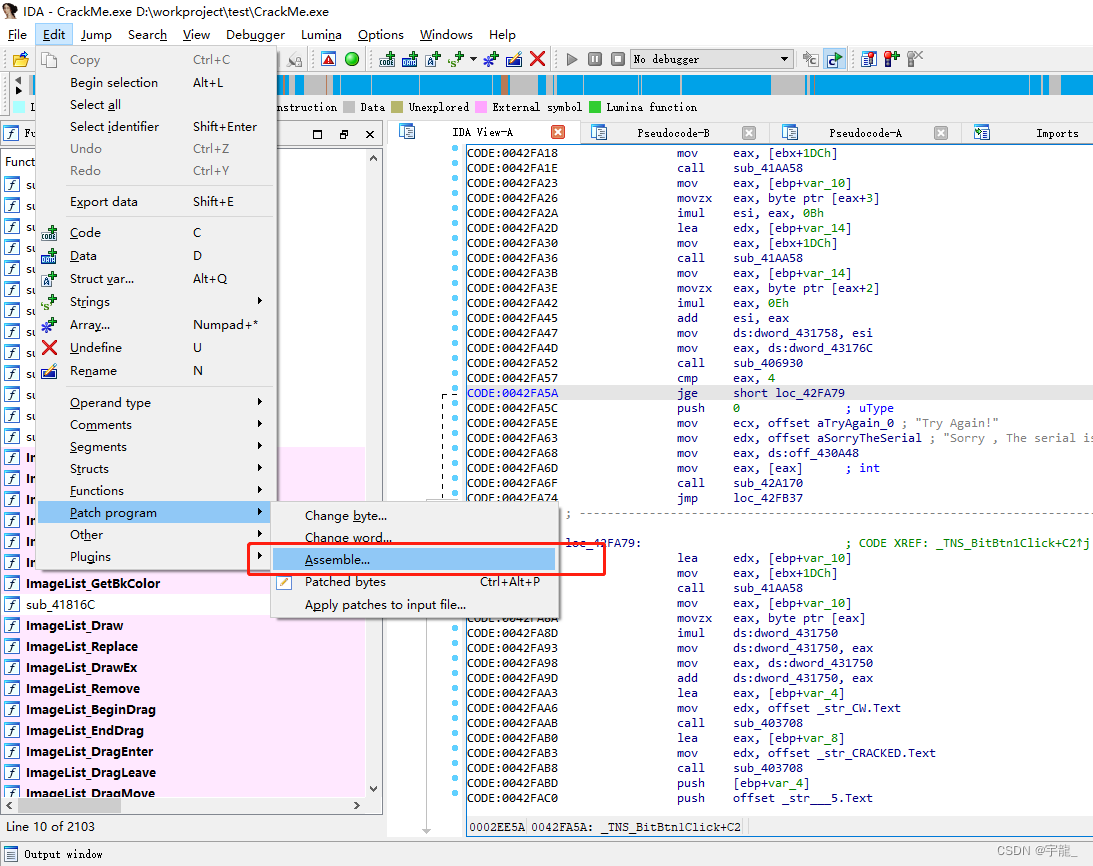This screenshot has width=1093, height=866.
Task: Click the Data conversion toolbar icon
Action: pyautogui.click(x=410, y=59)
